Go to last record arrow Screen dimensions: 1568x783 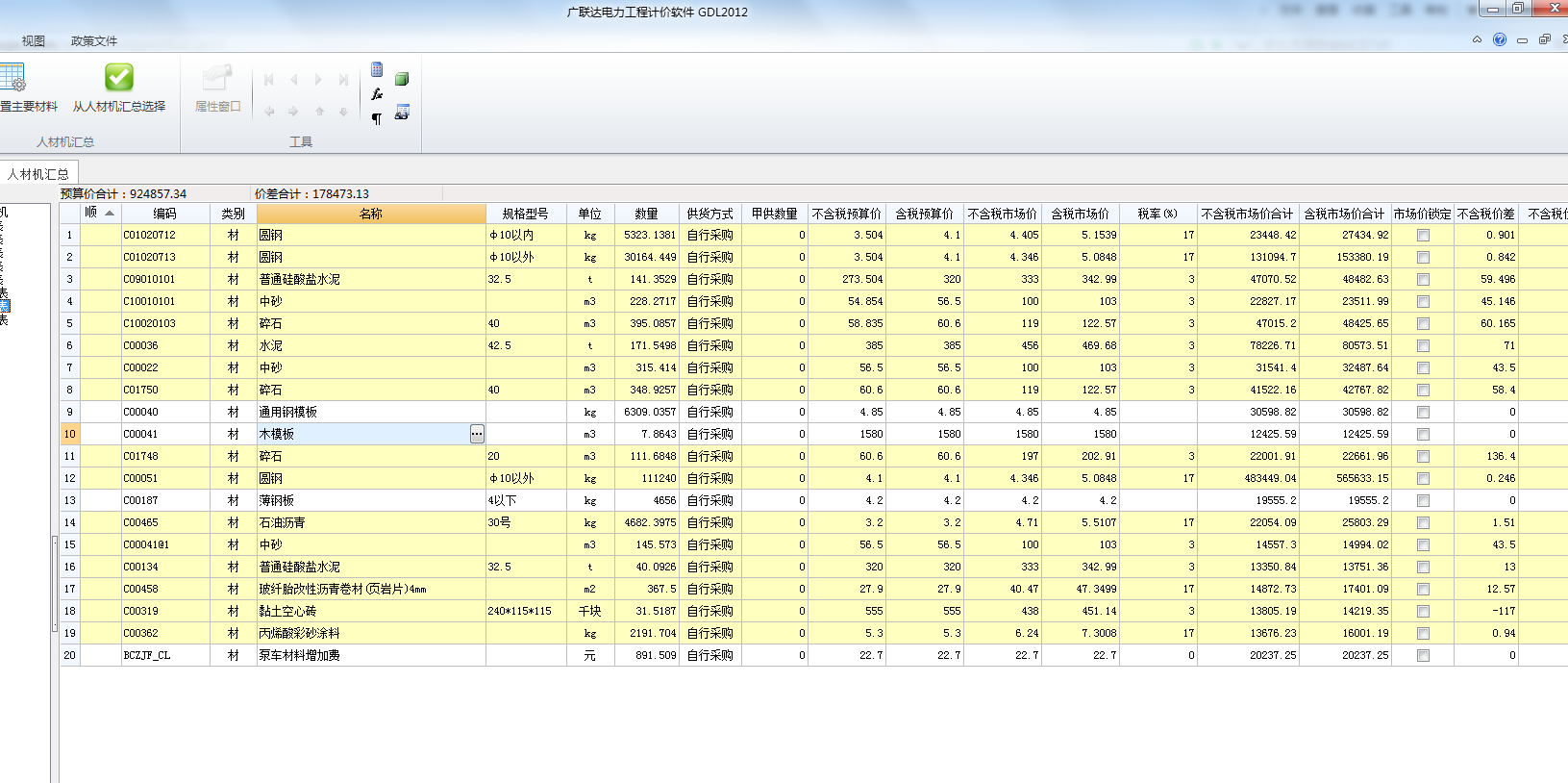coord(343,80)
